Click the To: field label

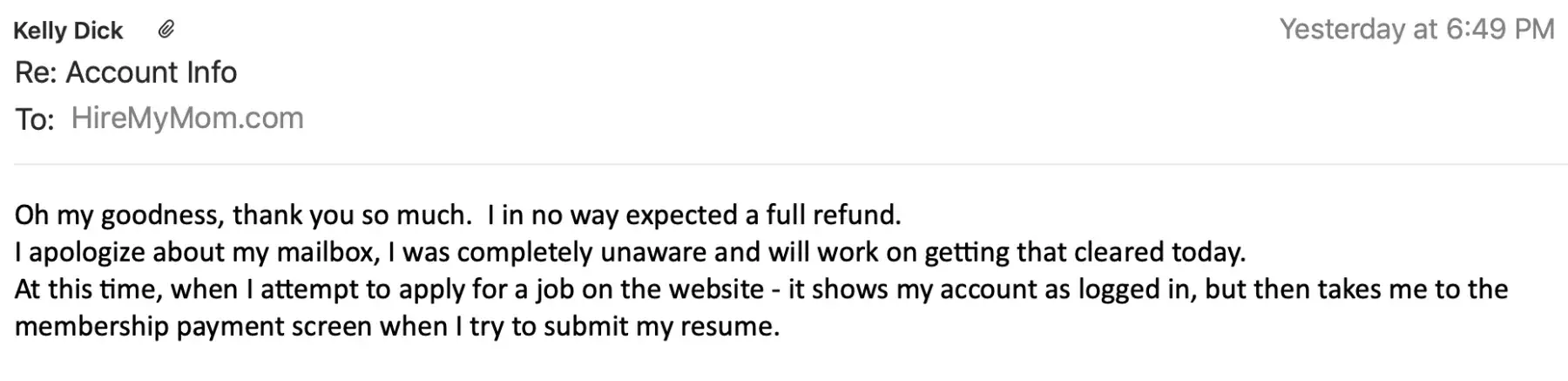34,119
